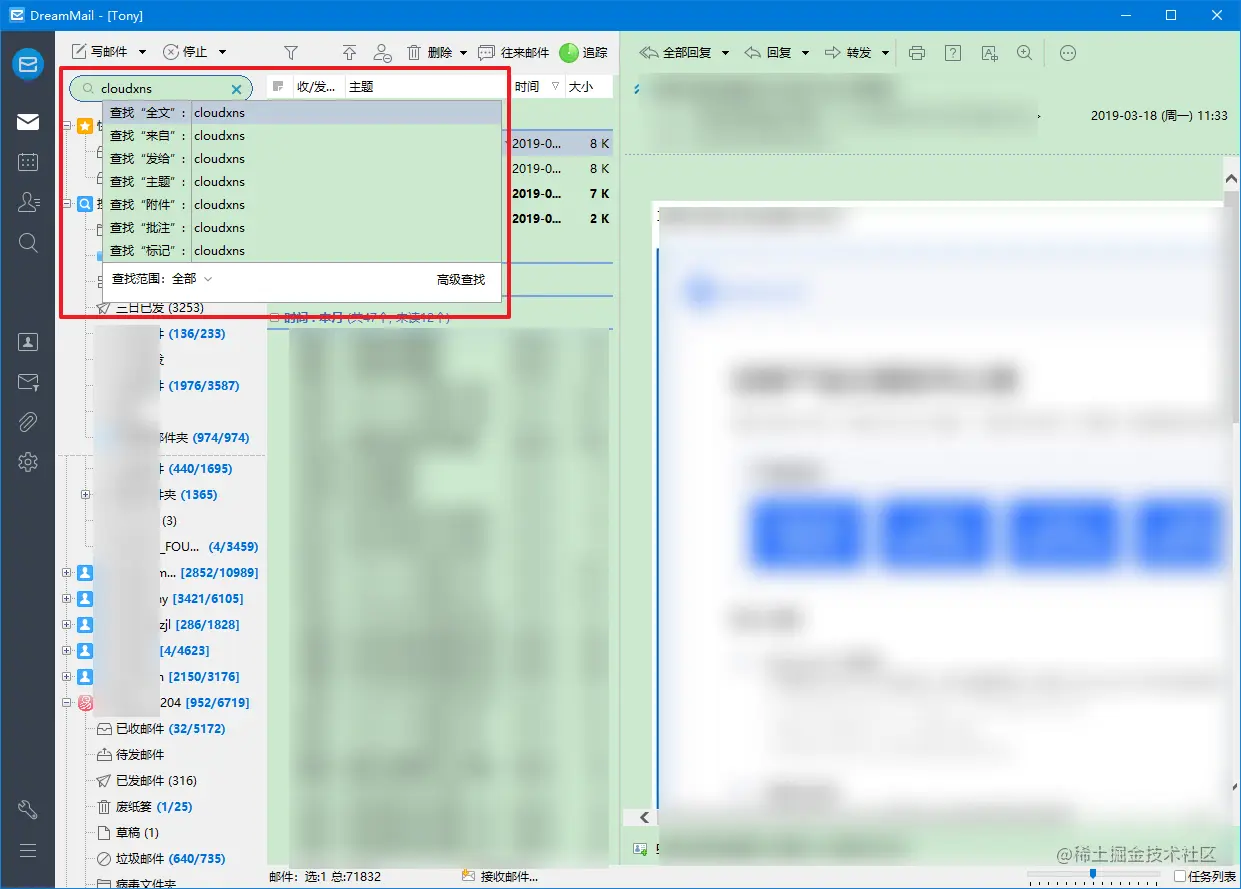Expand the account with count [4/4623]
This screenshot has height=889, width=1241.
[67, 651]
